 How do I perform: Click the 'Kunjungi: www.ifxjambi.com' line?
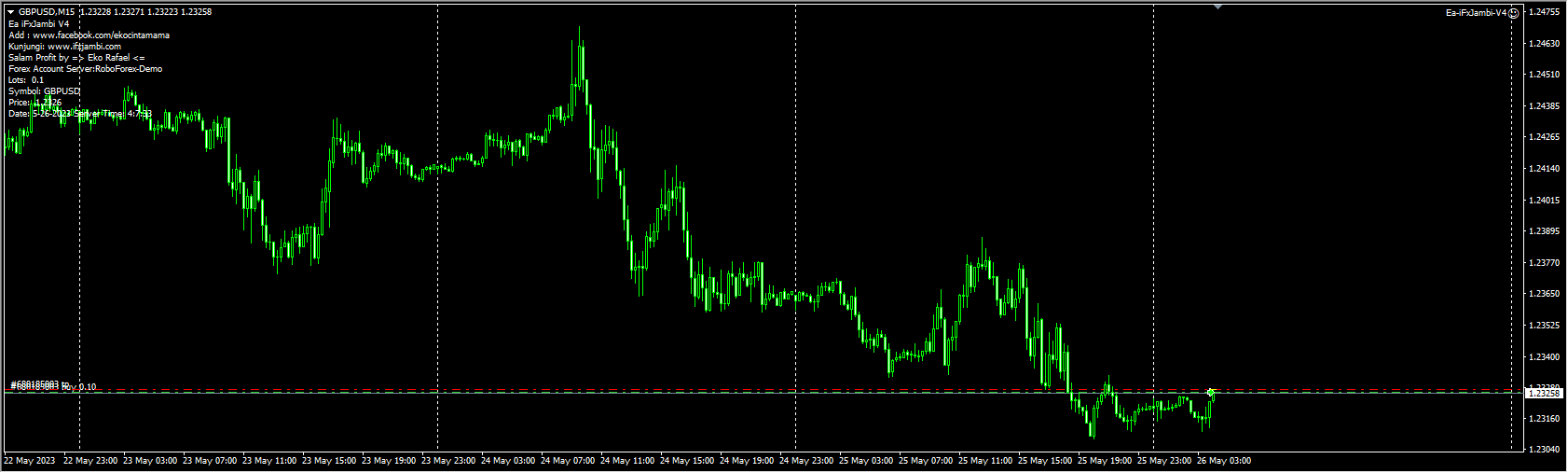(x=64, y=47)
